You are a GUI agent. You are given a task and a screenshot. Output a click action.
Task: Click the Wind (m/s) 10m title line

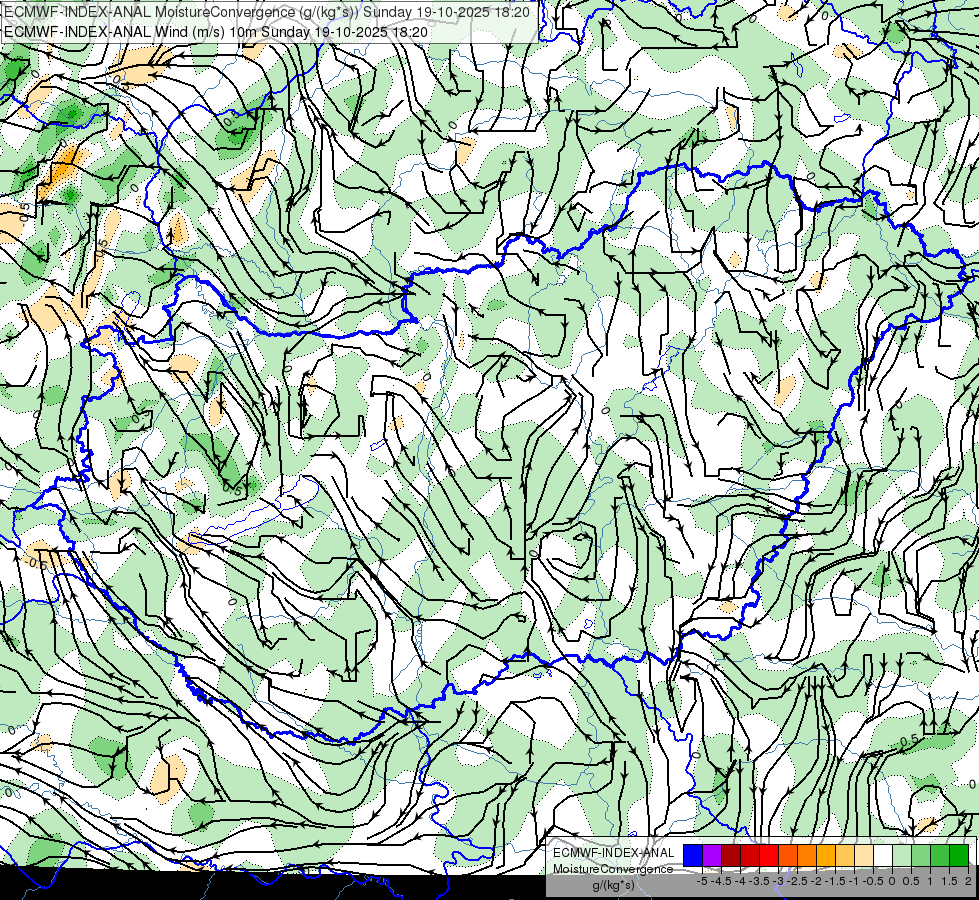pos(216,32)
